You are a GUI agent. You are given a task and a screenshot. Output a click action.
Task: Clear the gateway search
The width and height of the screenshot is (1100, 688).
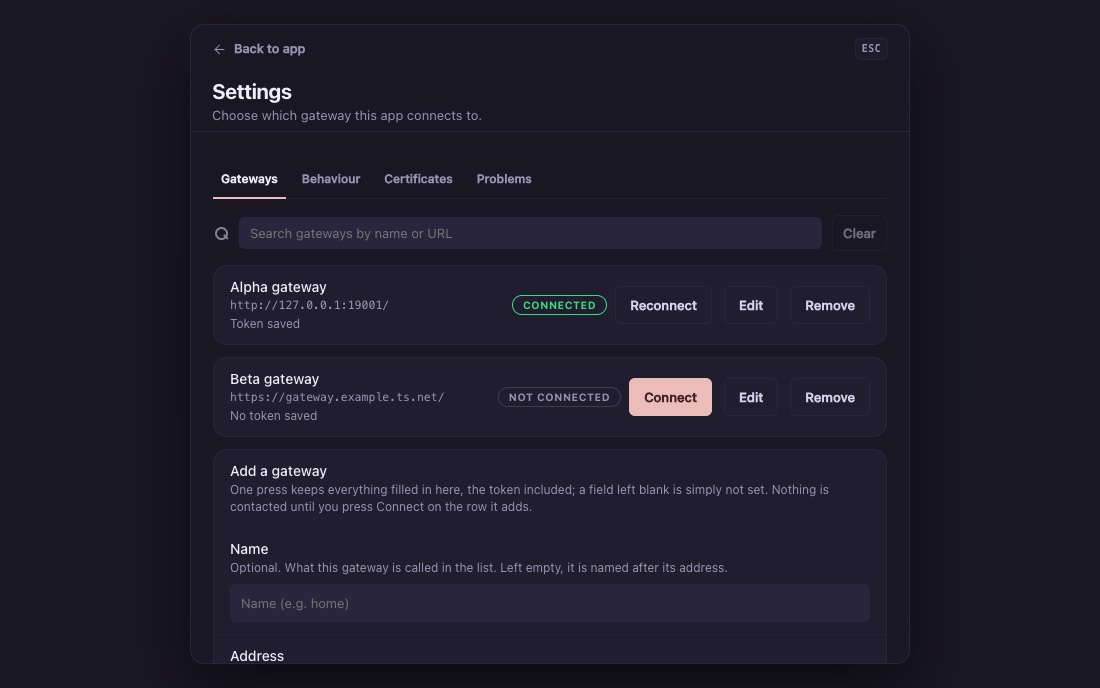(x=859, y=234)
